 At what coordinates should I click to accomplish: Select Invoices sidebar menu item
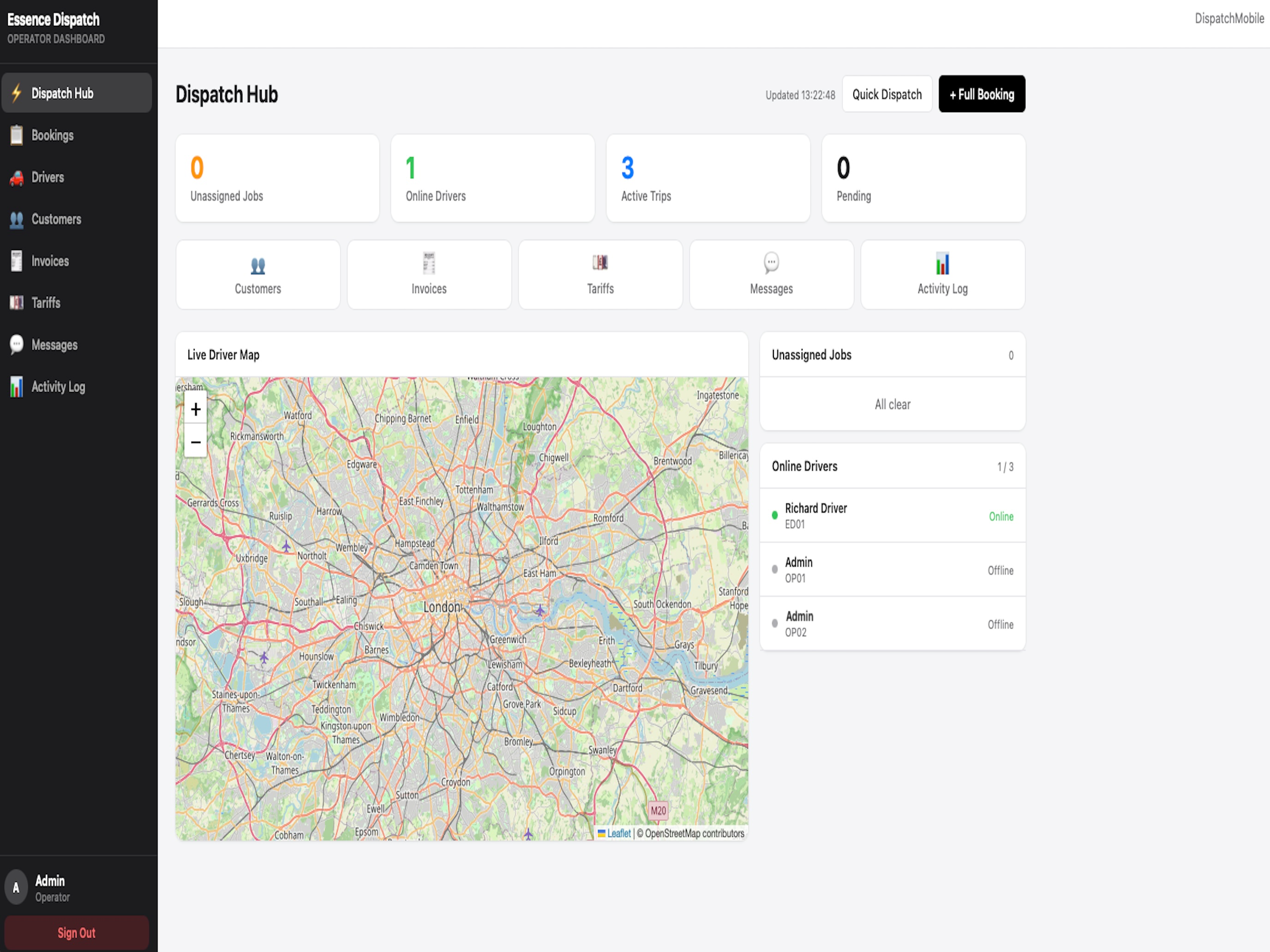point(76,261)
